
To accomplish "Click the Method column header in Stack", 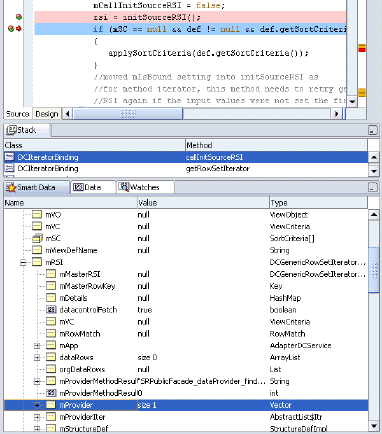I will (x=276, y=145).
